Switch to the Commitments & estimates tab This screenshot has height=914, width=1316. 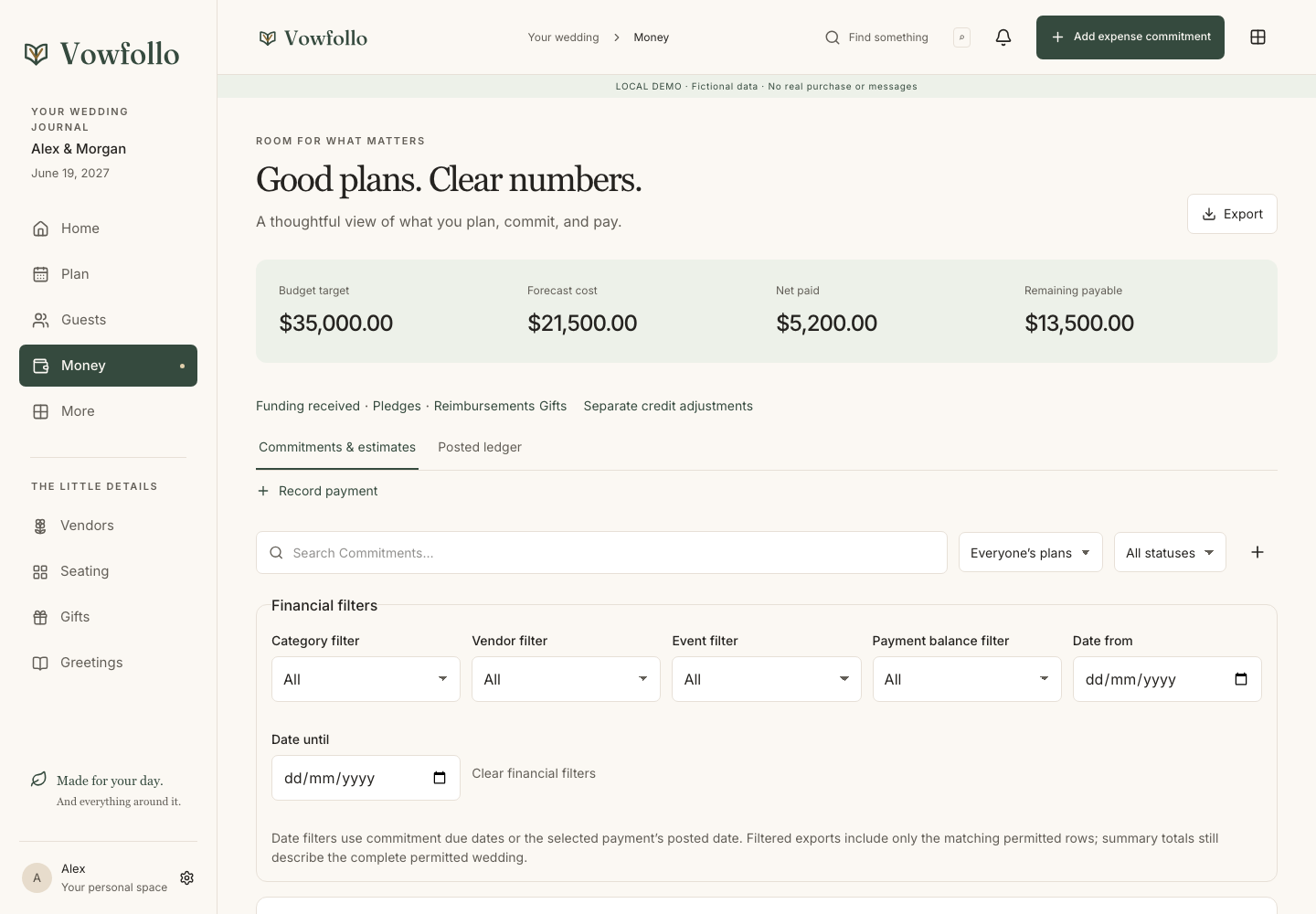coord(337,447)
